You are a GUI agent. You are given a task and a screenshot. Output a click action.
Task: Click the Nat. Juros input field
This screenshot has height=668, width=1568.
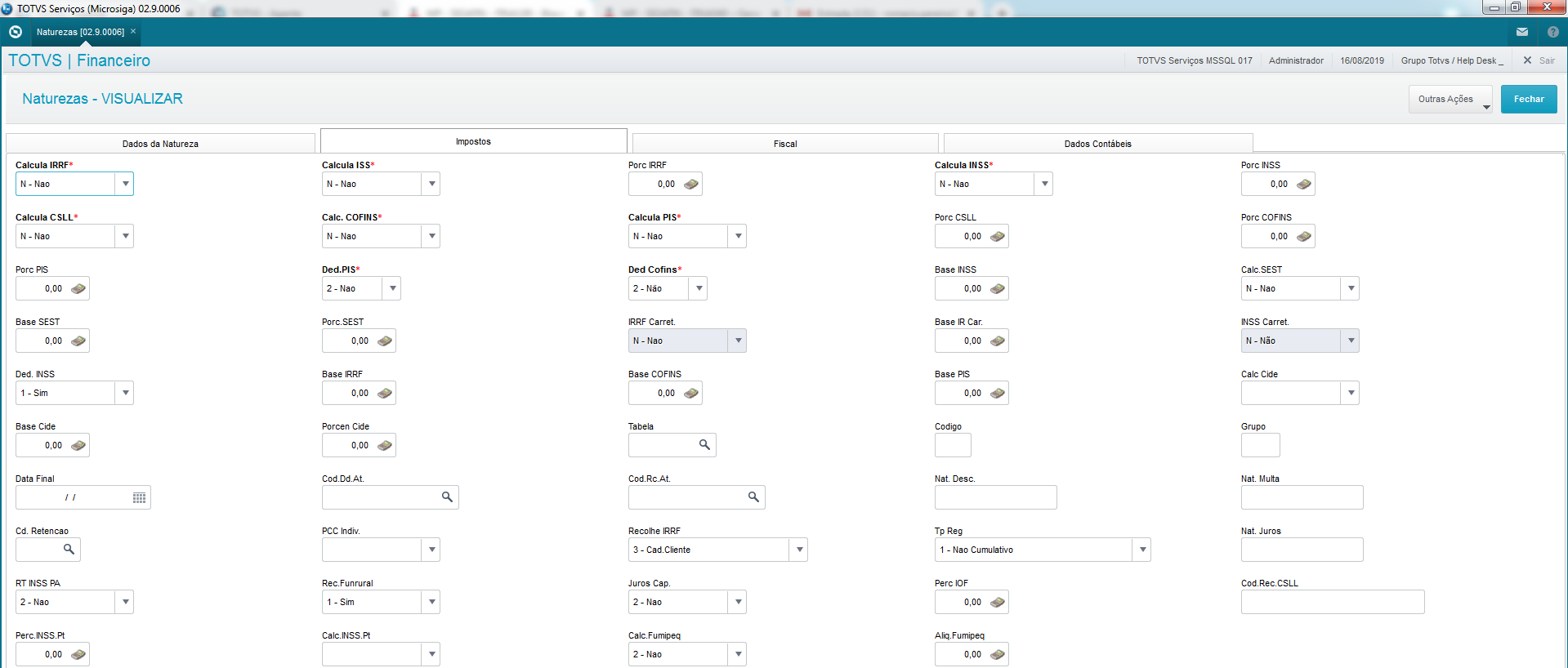1302,550
